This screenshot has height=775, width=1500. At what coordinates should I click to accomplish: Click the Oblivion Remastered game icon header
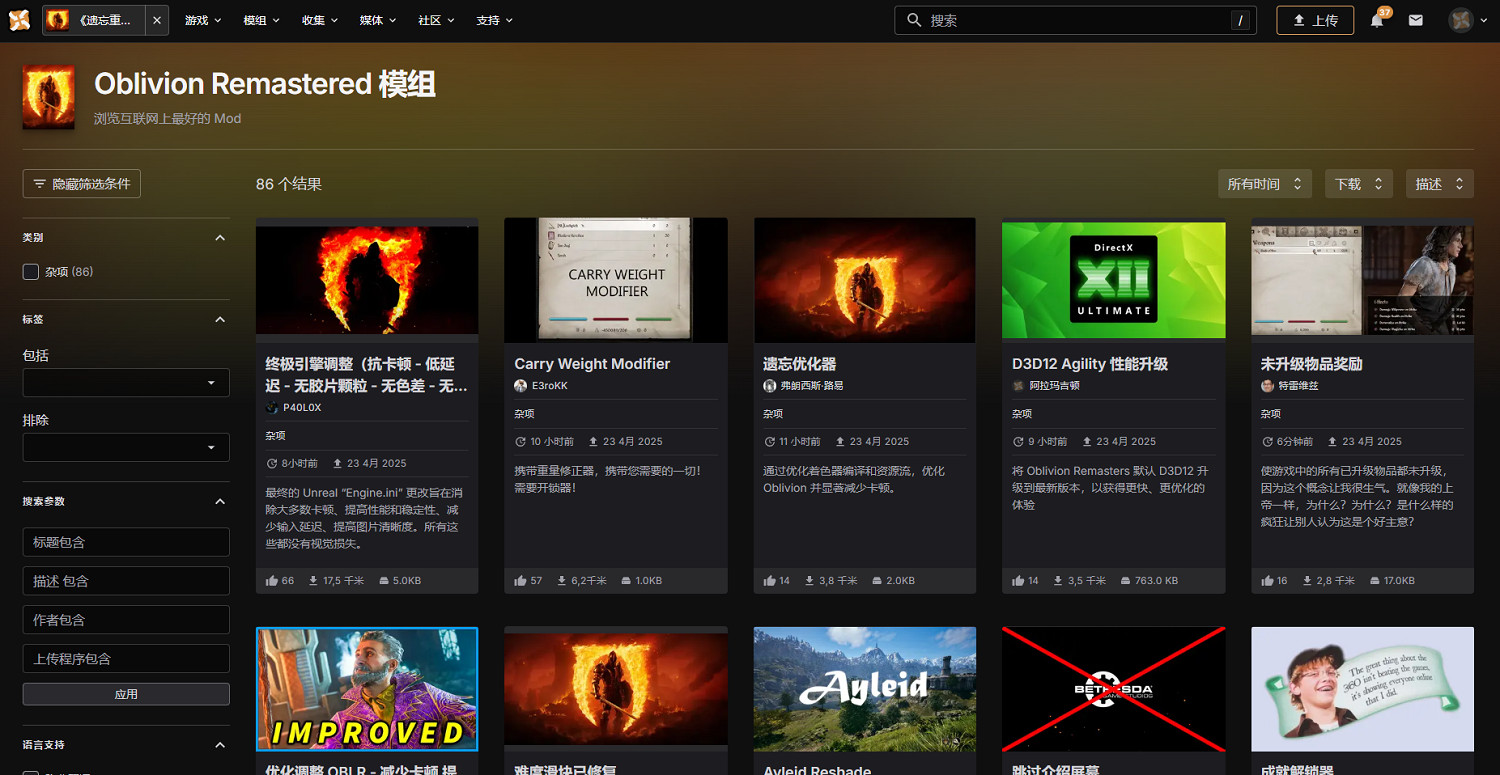(x=48, y=96)
